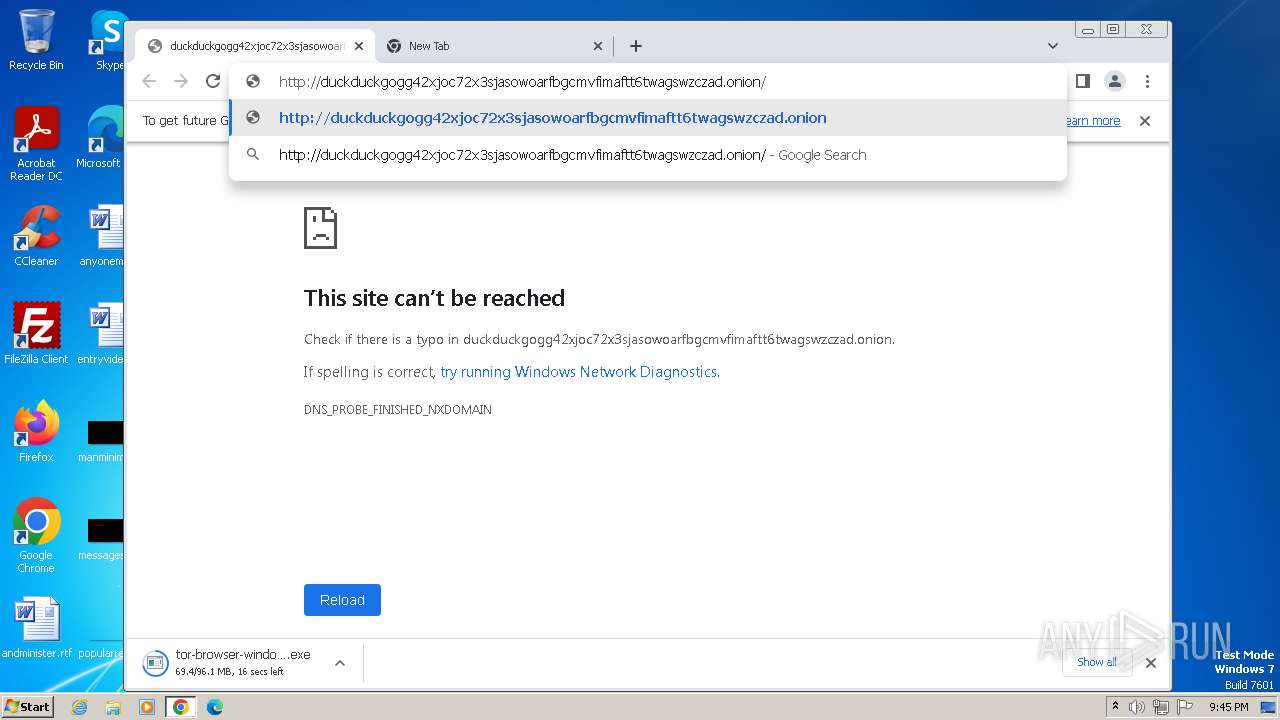Reload the page with the toolbar refresh icon
The width and height of the screenshot is (1280, 720).
coord(213,82)
